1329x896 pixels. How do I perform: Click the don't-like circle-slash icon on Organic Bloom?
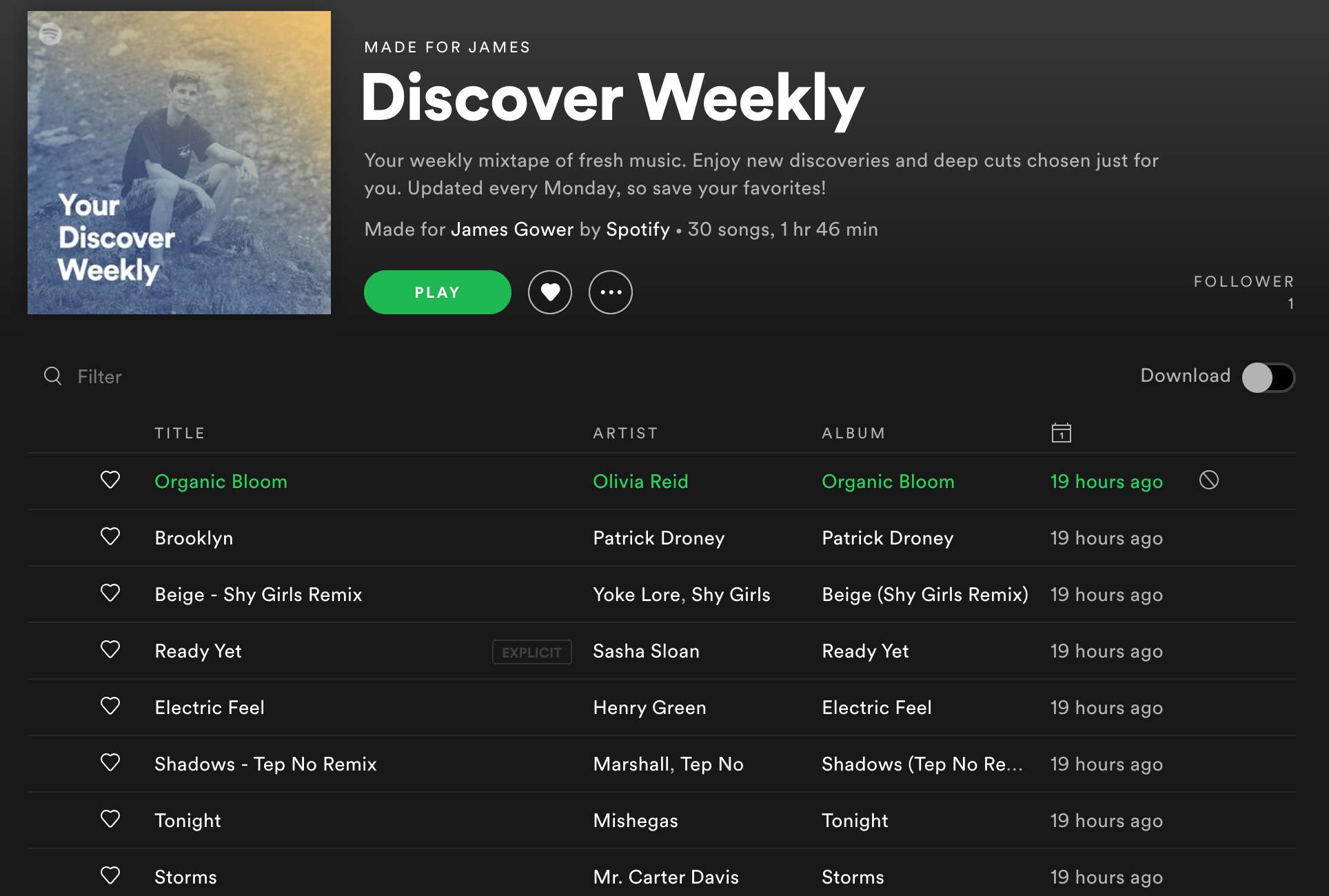(1208, 480)
